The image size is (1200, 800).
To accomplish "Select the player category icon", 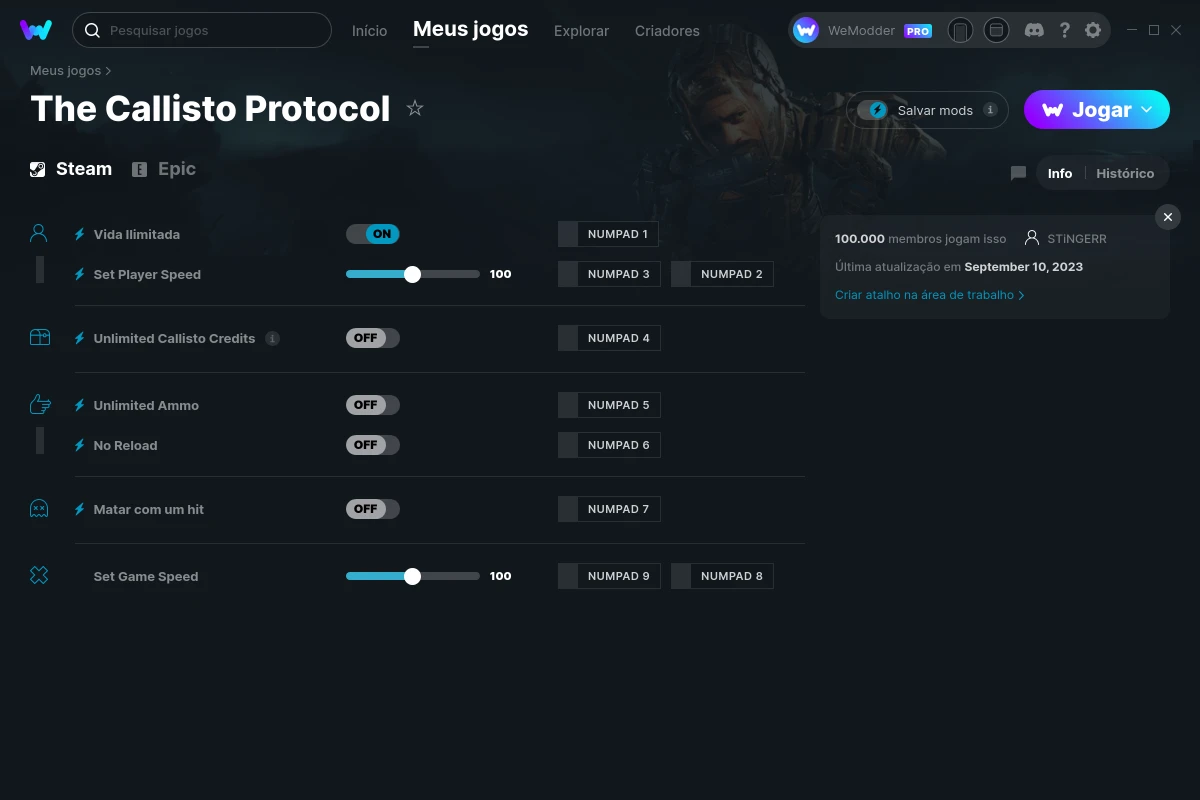I will (x=39, y=234).
